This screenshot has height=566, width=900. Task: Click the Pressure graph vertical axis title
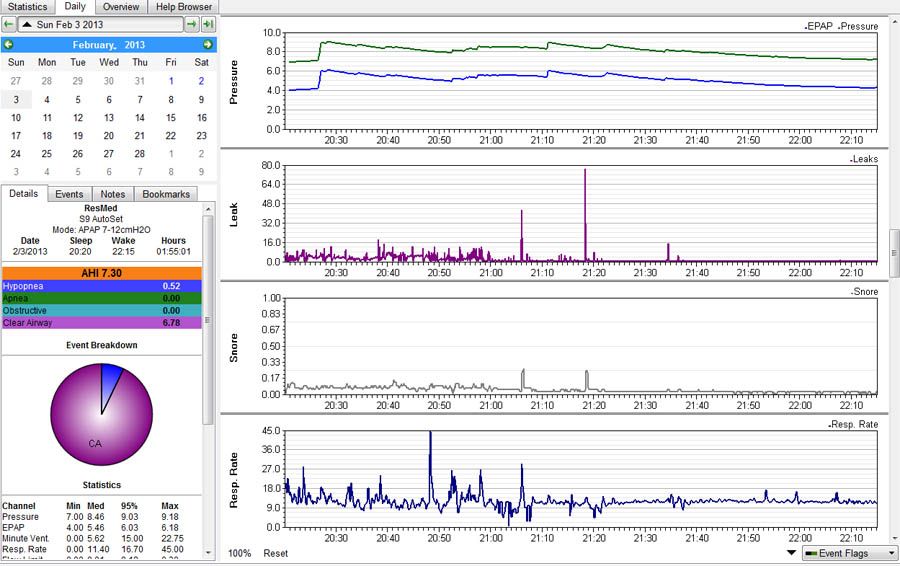click(x=234, y=82)
